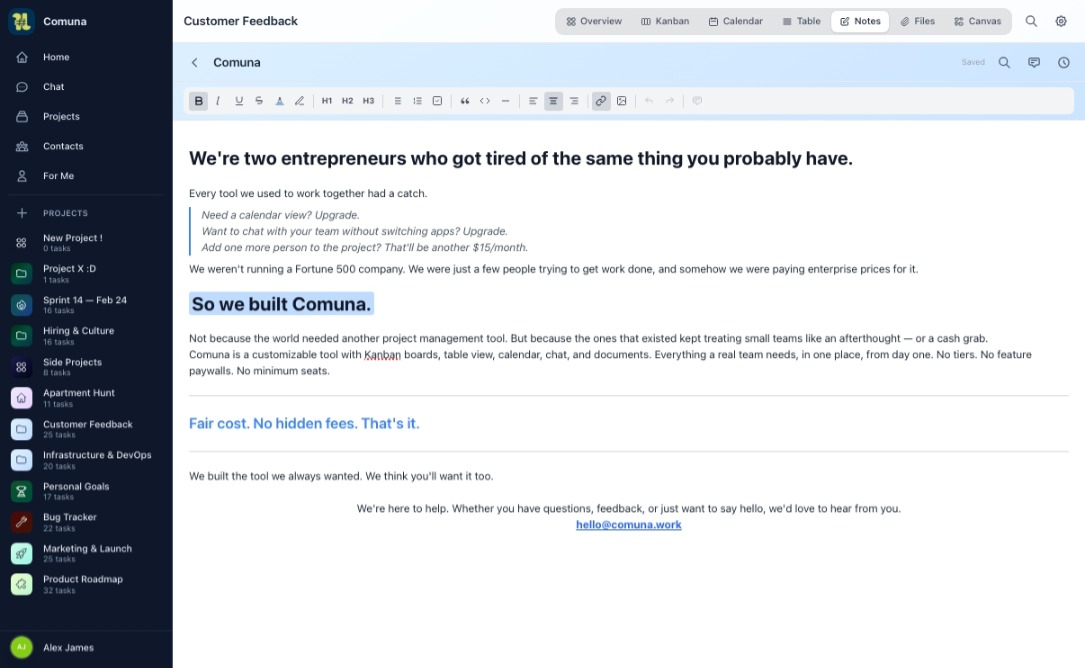1085x668 pixels.
Task: Open the note version history
Action: 1064,62
